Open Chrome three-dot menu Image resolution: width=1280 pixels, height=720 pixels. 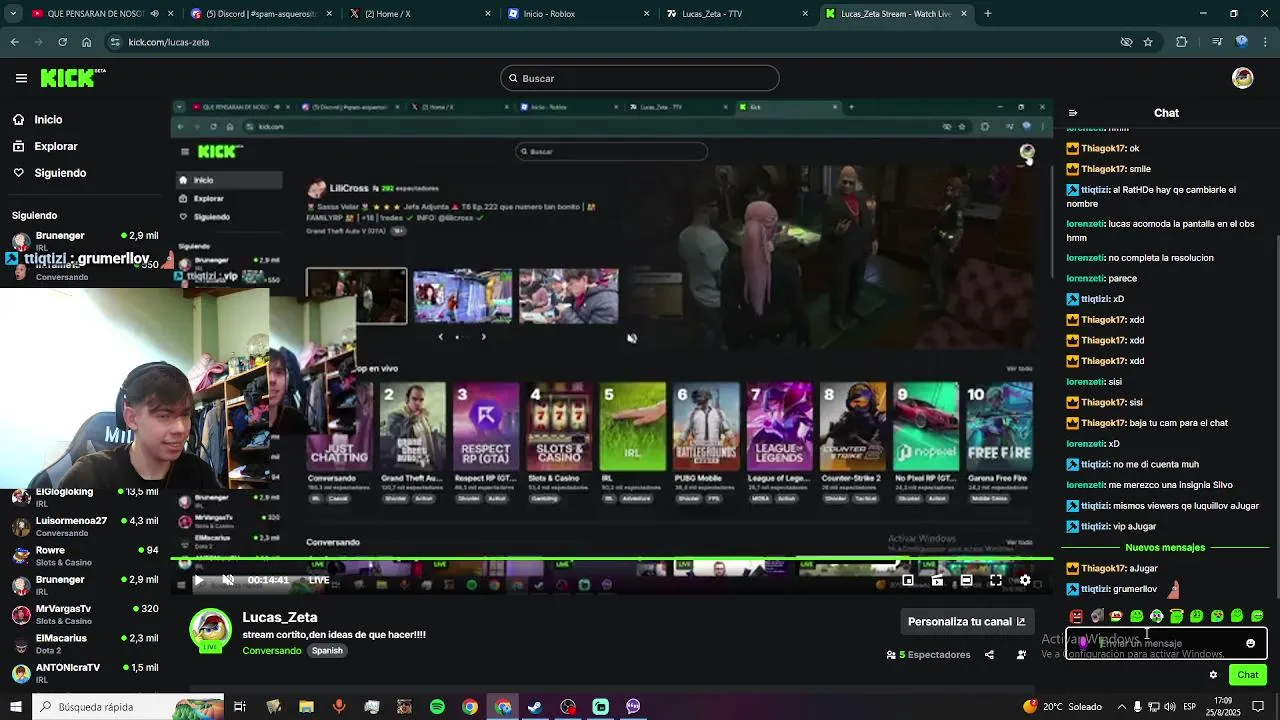coord(1267,42)
